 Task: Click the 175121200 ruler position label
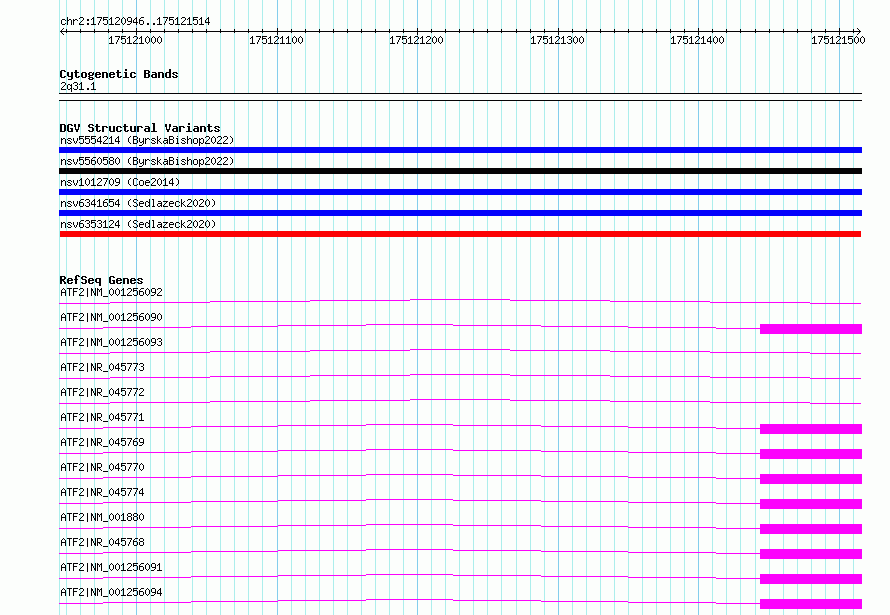click(x=416, y=40)
